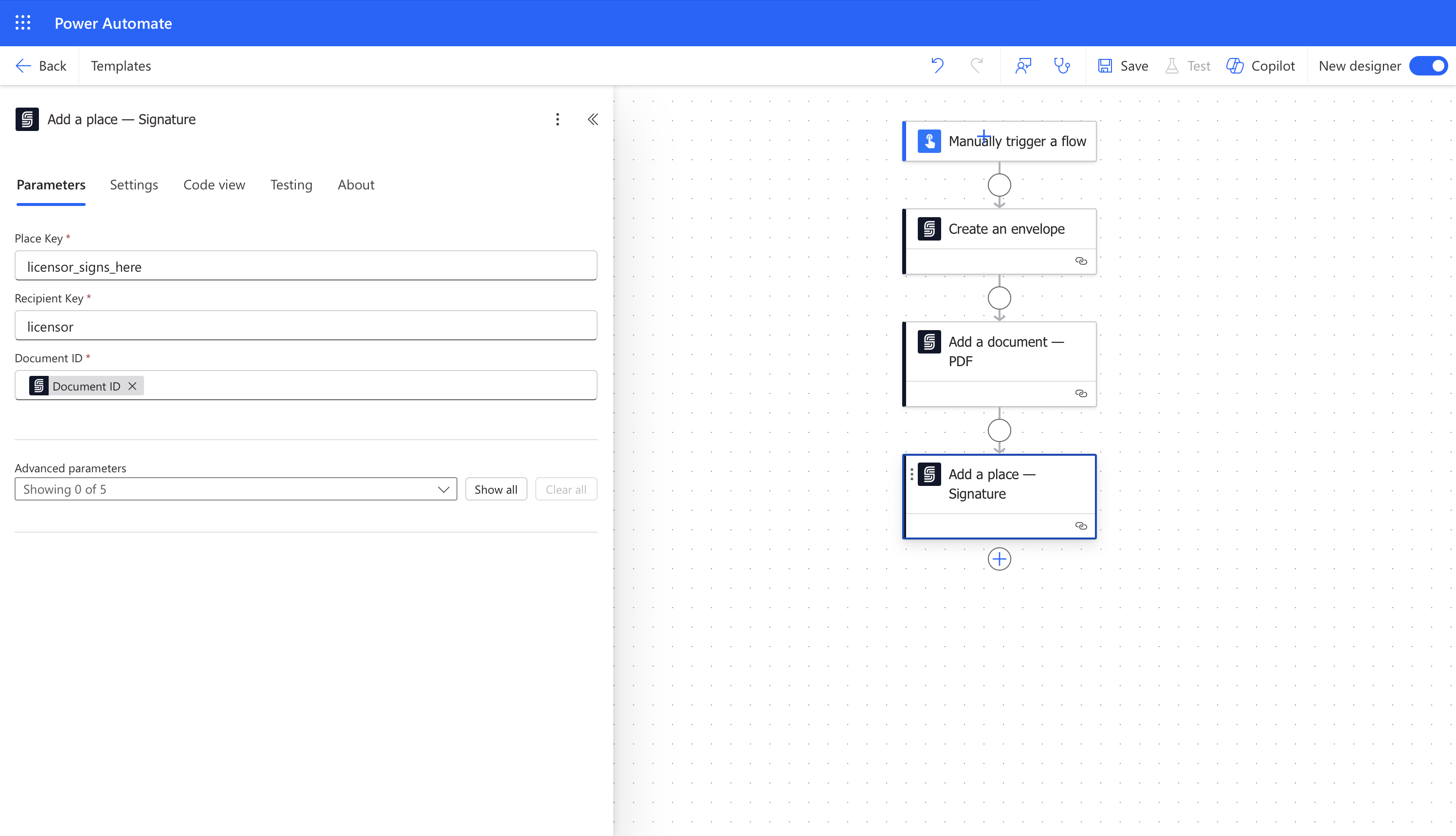
Task: Select the Manually trigger a flow card
Action: [1000, 141]
